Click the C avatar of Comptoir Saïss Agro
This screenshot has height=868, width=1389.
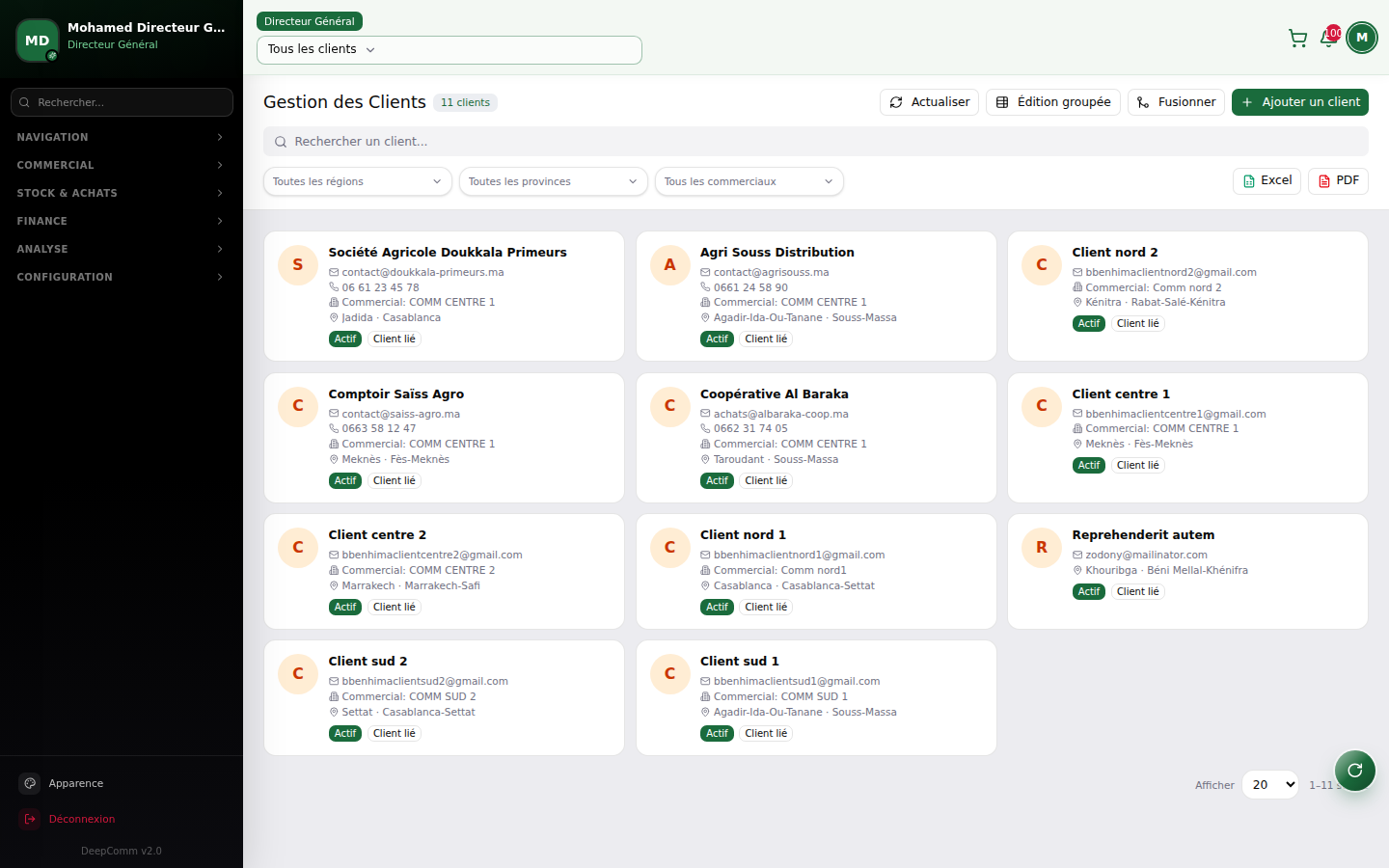298,406
